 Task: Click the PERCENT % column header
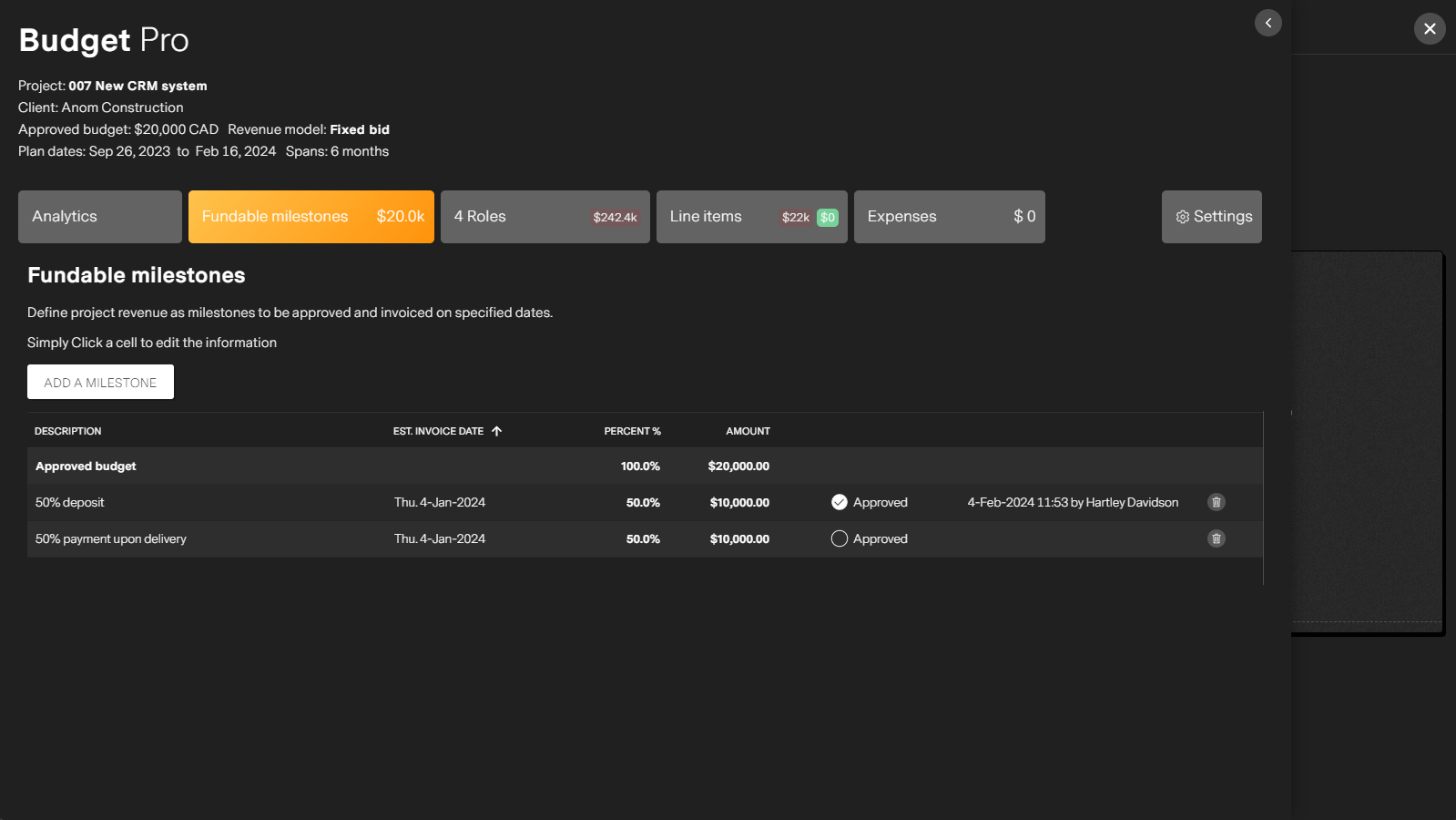point(632,431)
